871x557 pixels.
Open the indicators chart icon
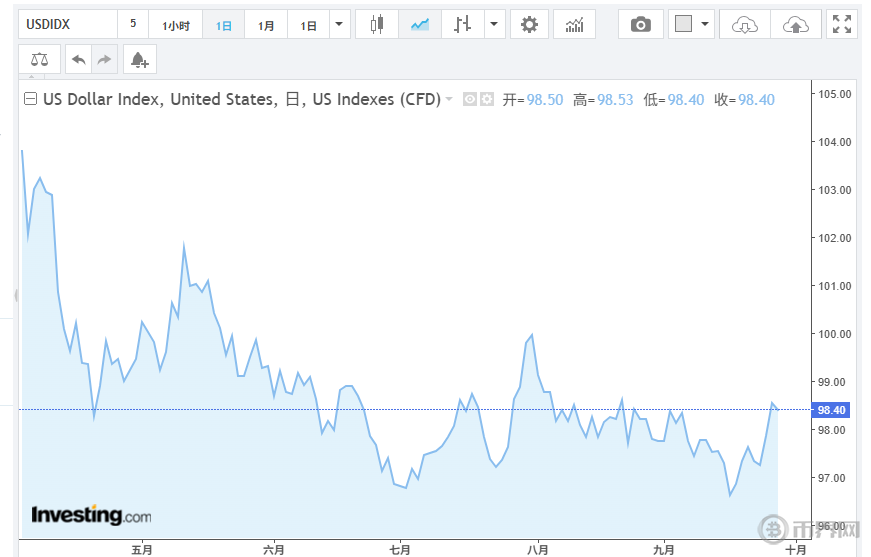[x=574, y=25]
